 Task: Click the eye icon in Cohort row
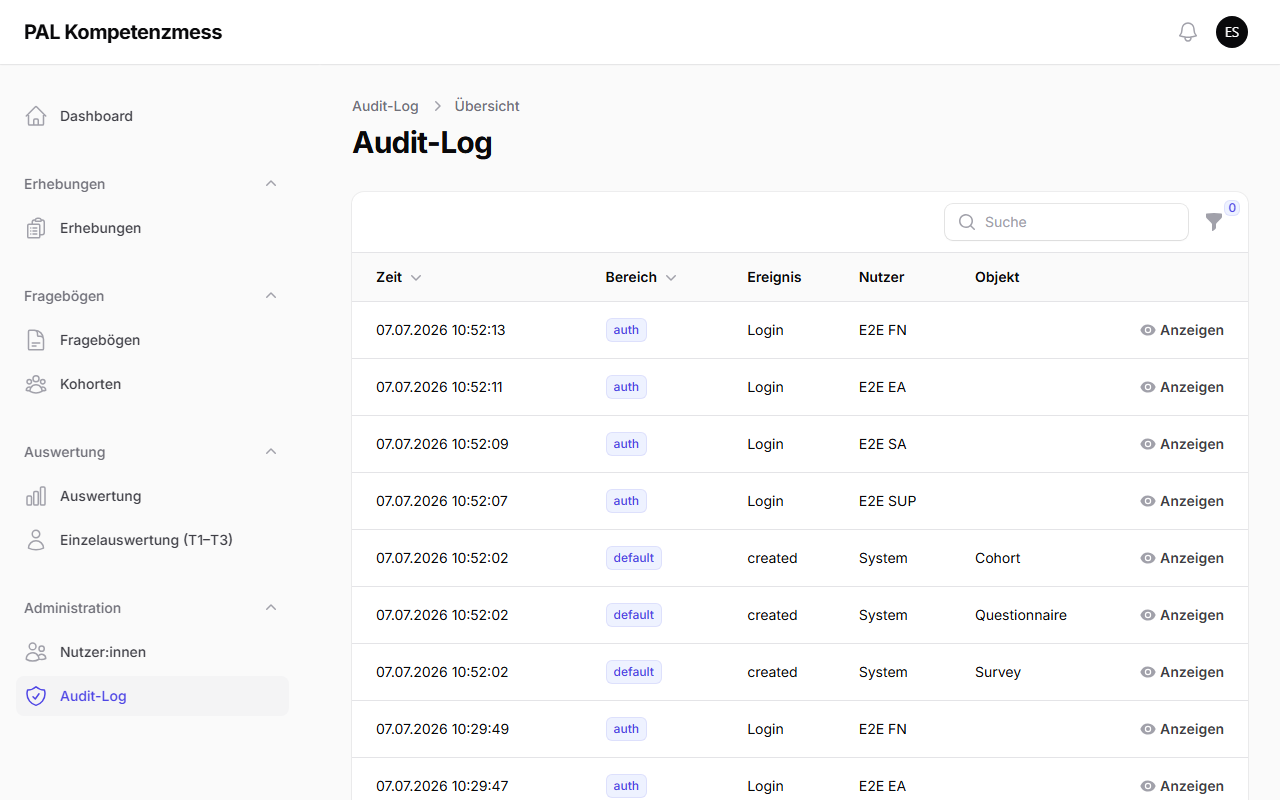(1148, 558)
